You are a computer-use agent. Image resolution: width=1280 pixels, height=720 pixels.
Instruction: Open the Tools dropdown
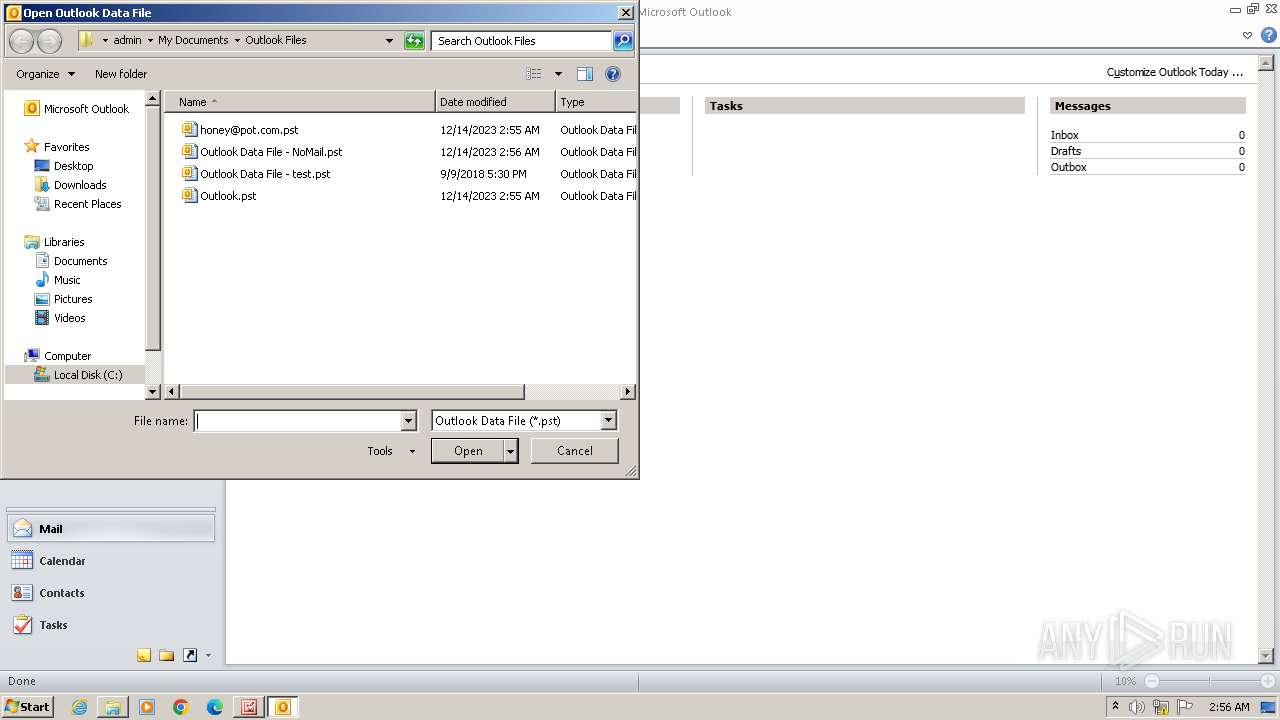[390, 451]
